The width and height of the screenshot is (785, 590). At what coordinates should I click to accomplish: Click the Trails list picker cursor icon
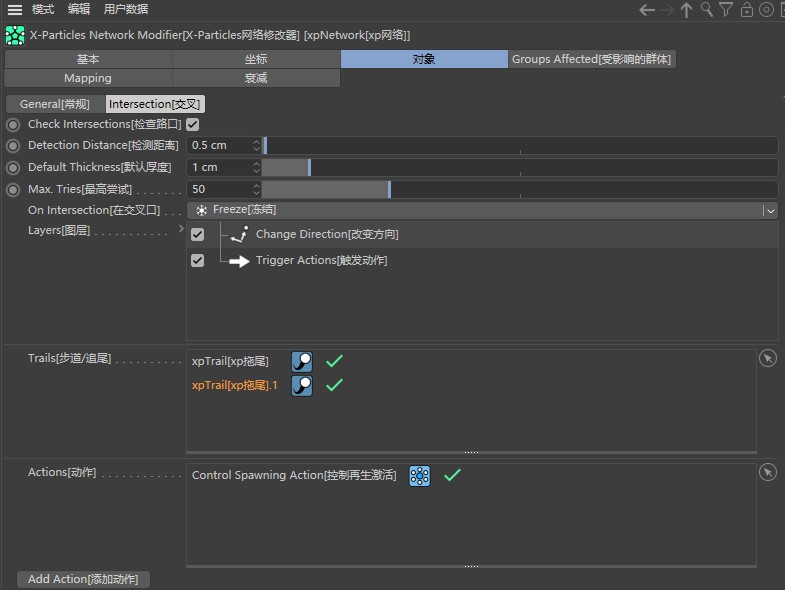767,359
